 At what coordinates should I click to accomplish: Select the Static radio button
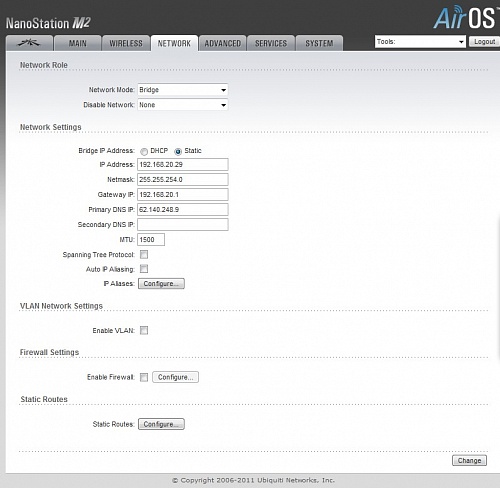click(x=178, y=152)
